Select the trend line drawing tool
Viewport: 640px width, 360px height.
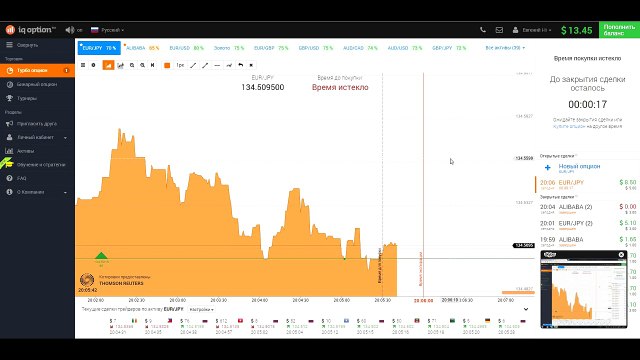pyautogui.click(x=193, y=65)
